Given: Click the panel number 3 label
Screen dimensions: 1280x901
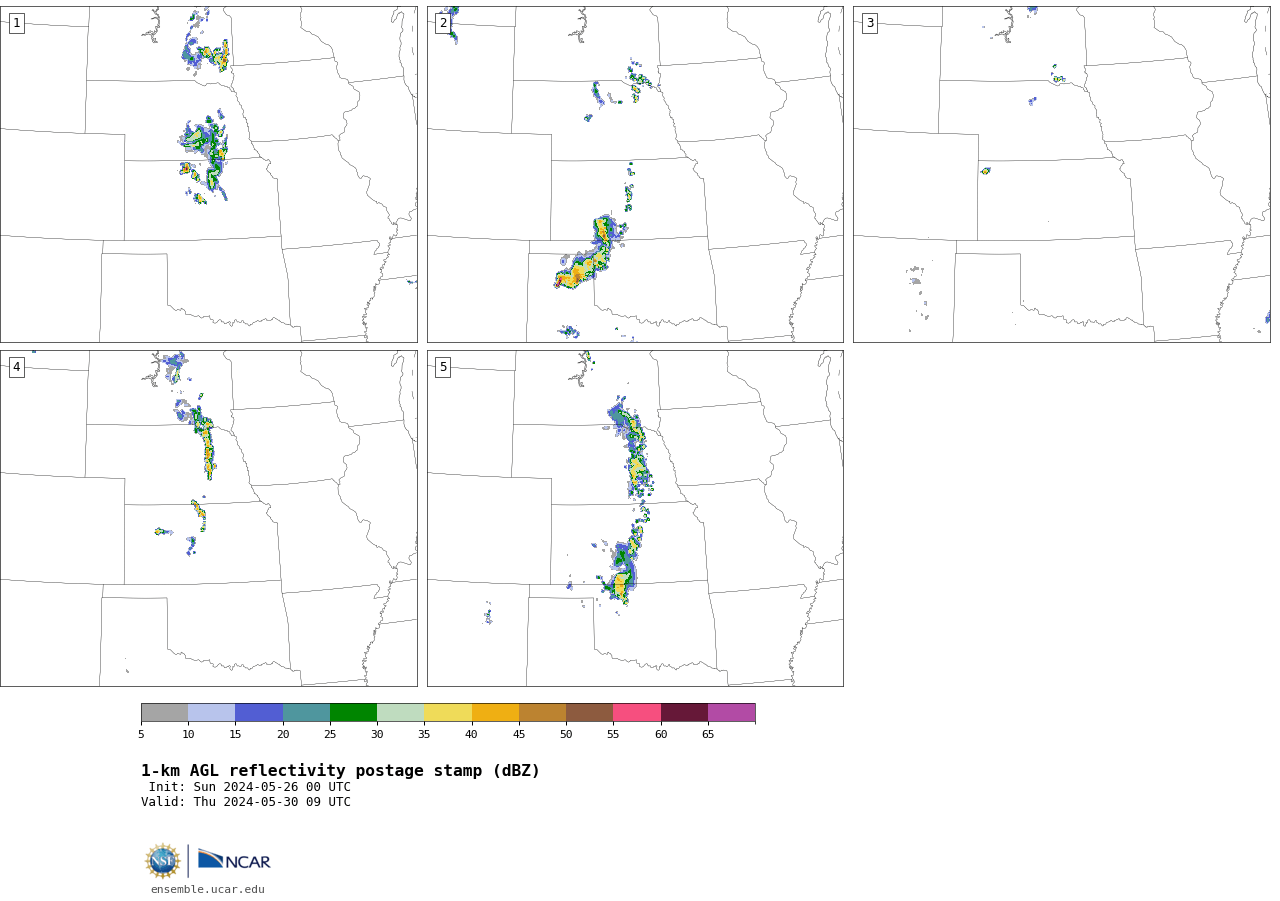Looking at the screenshot, I should (869, 23).
